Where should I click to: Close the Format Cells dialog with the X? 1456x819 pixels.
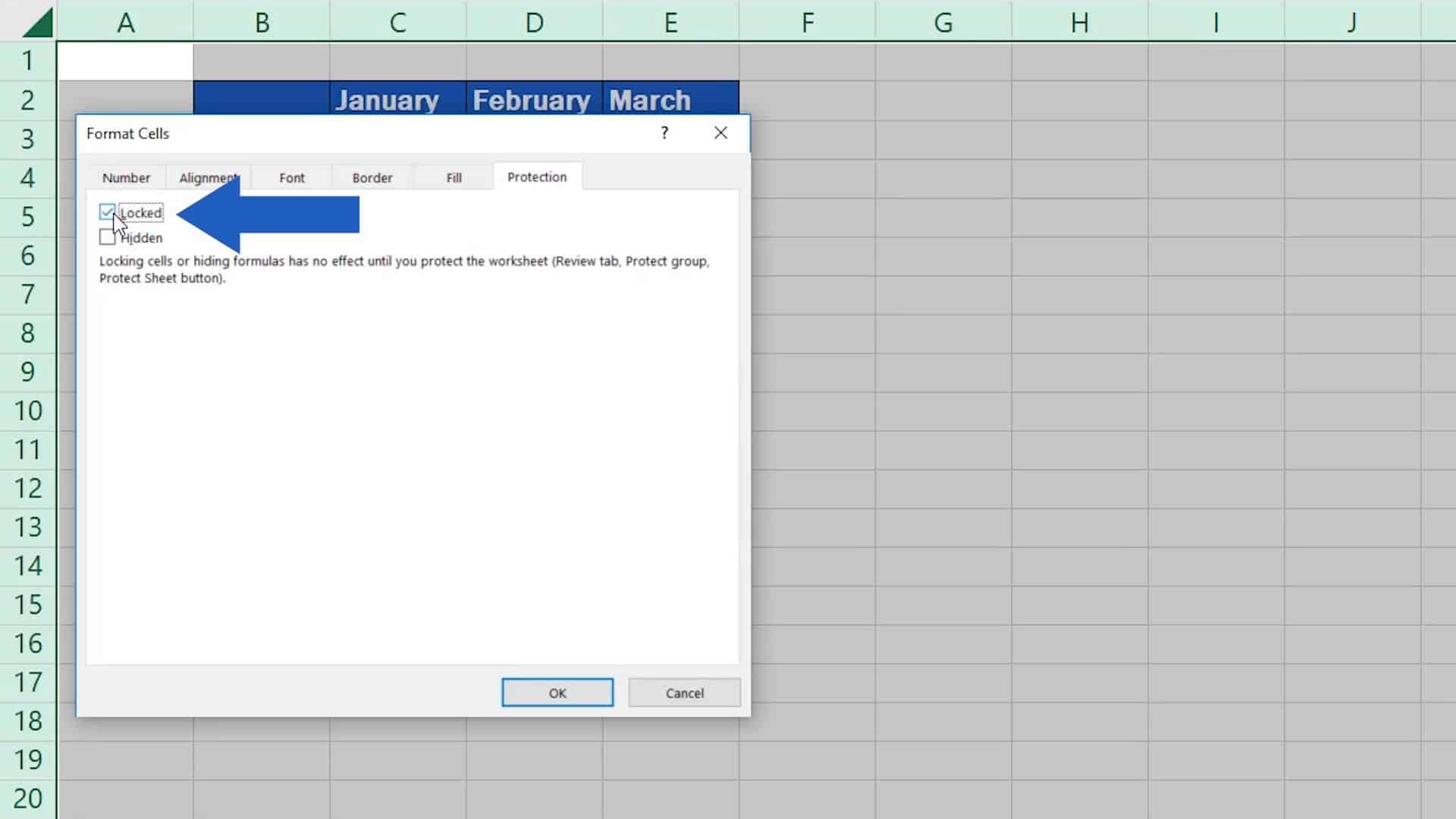(x=720, y=133)
